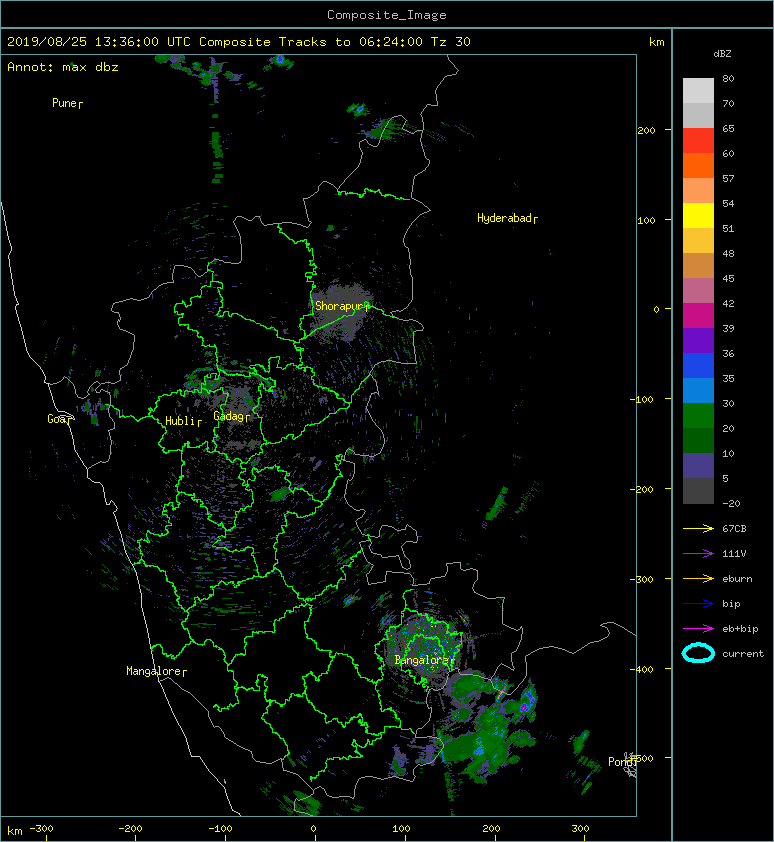
Task: Click the Bangalore city label
Action: click(422, 660)
